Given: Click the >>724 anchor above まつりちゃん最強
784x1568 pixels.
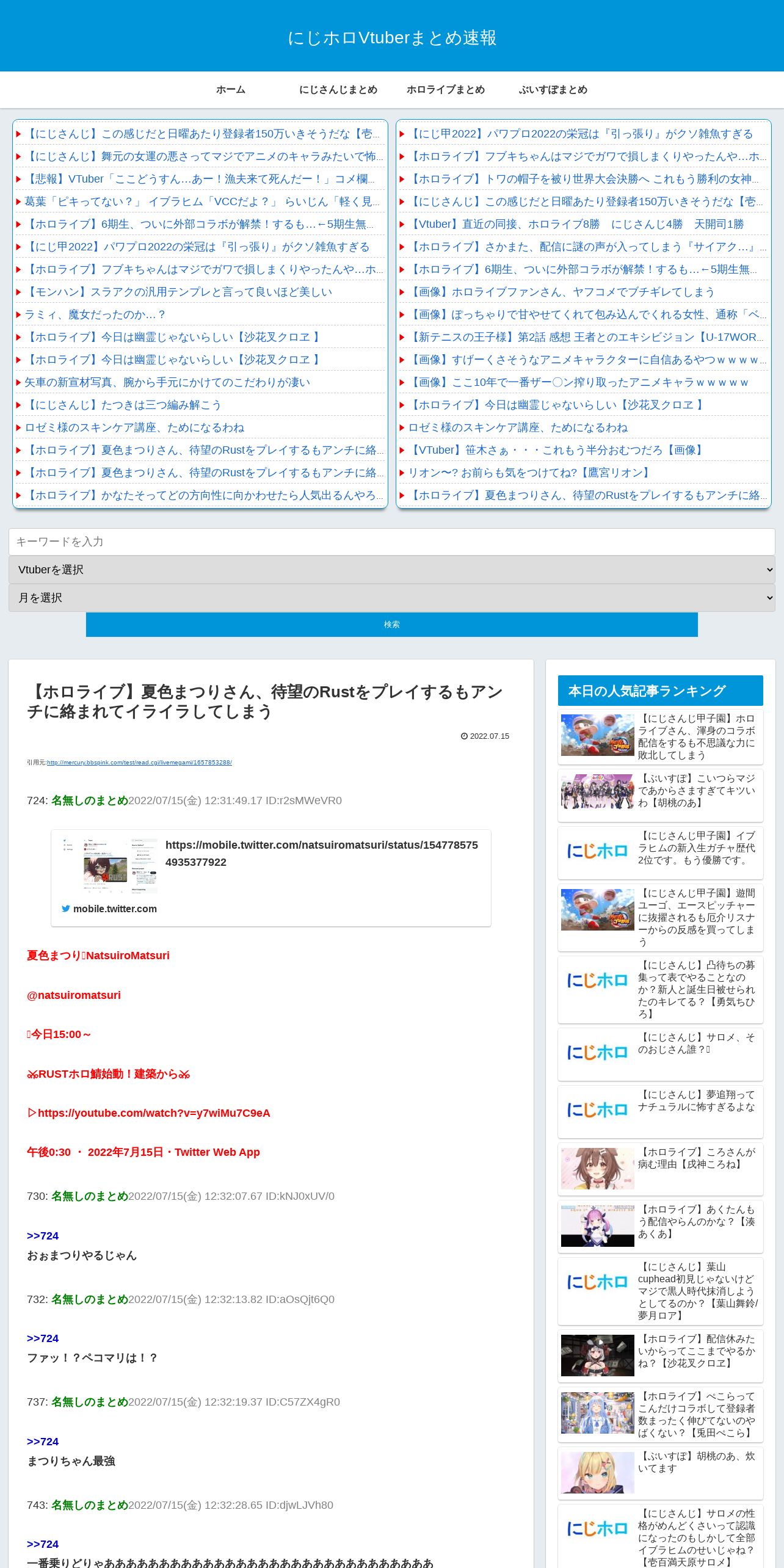Looking at the screenshot, I should [43, 1441].
